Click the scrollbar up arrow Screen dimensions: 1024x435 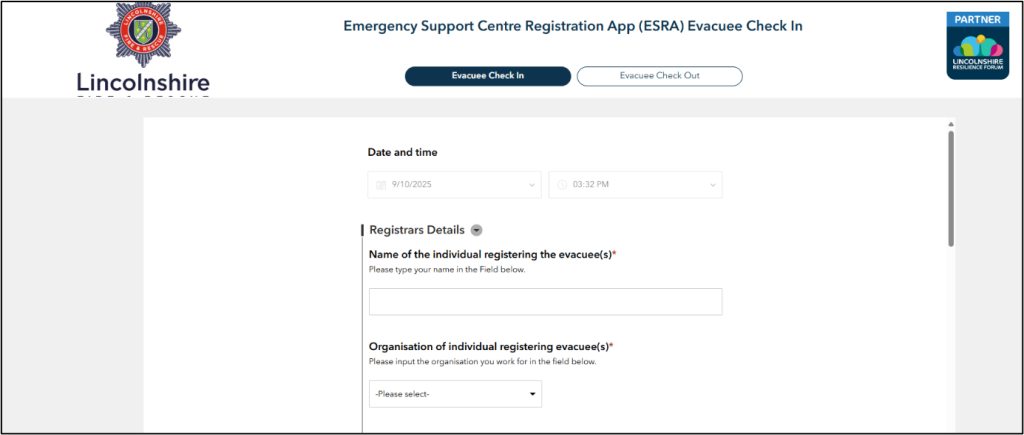point(950,126)
